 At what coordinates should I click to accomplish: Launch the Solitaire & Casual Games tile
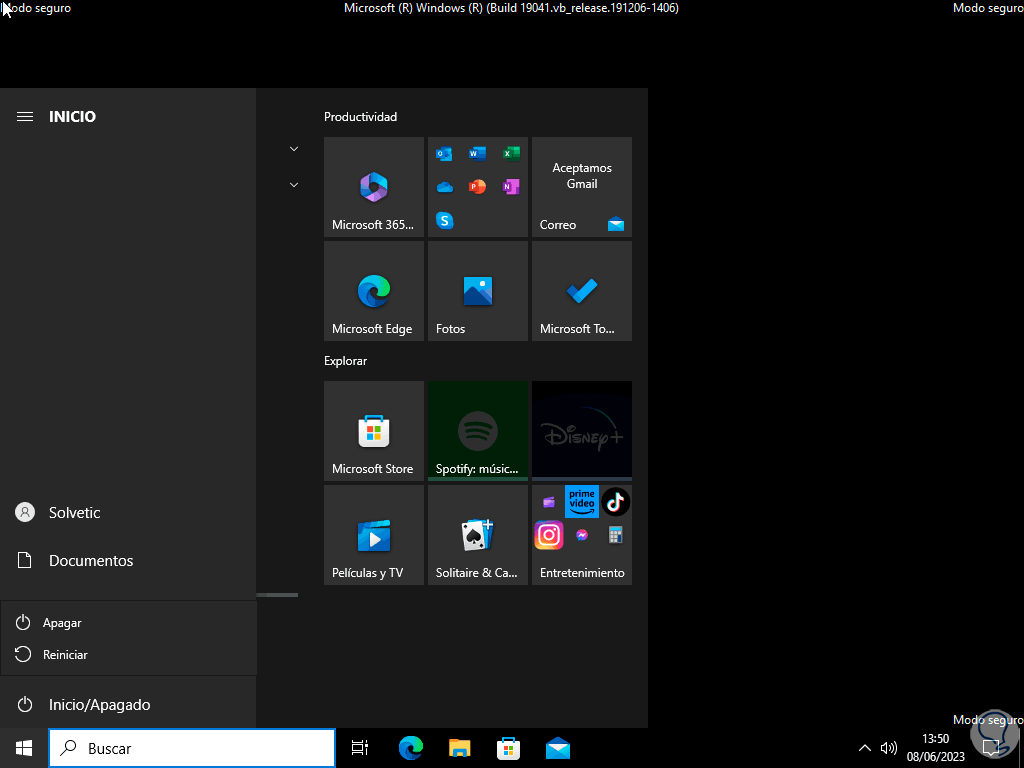[x=477, y=535]
